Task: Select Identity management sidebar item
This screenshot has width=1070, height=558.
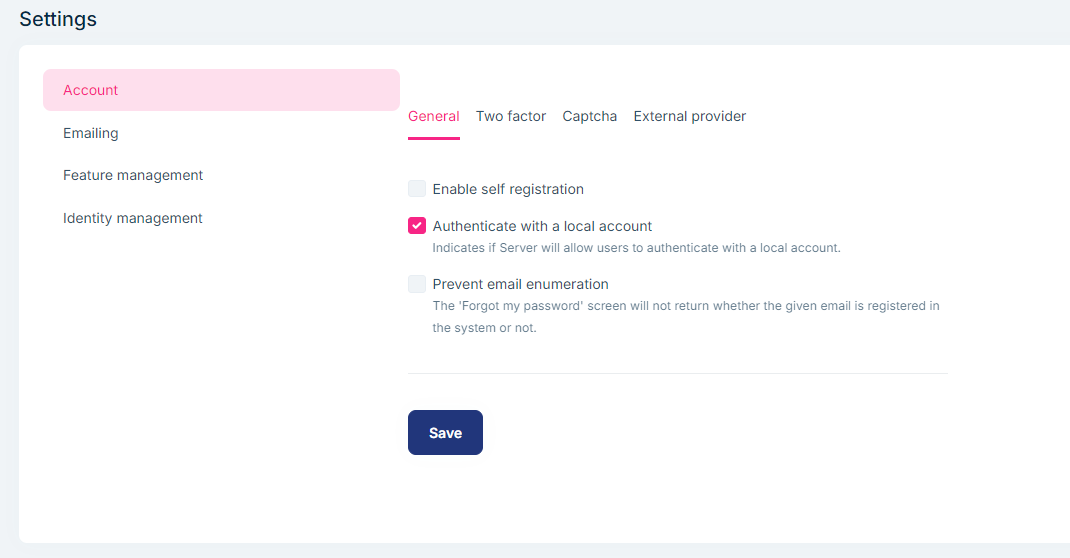Action: (x=133, y=218)
